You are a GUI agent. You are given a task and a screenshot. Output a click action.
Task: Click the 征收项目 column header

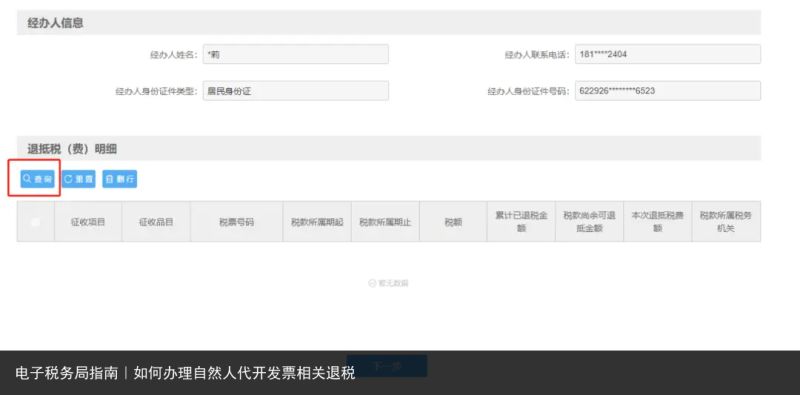click(88, 222)
